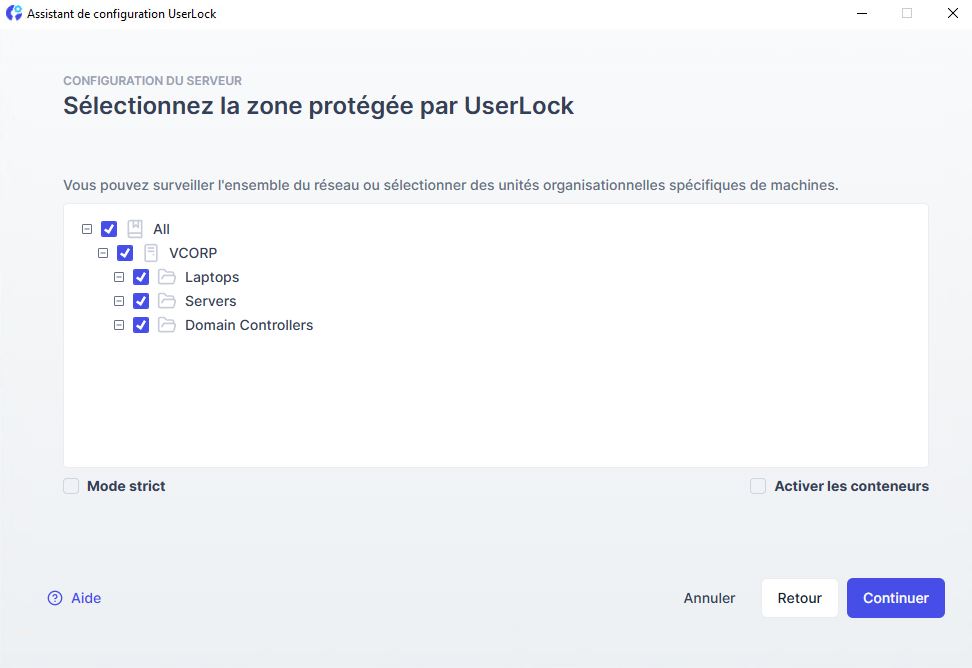Click the Servers folder icon
Image resolution: width=972 pixels, height=668 pixels.
[167, 301]
